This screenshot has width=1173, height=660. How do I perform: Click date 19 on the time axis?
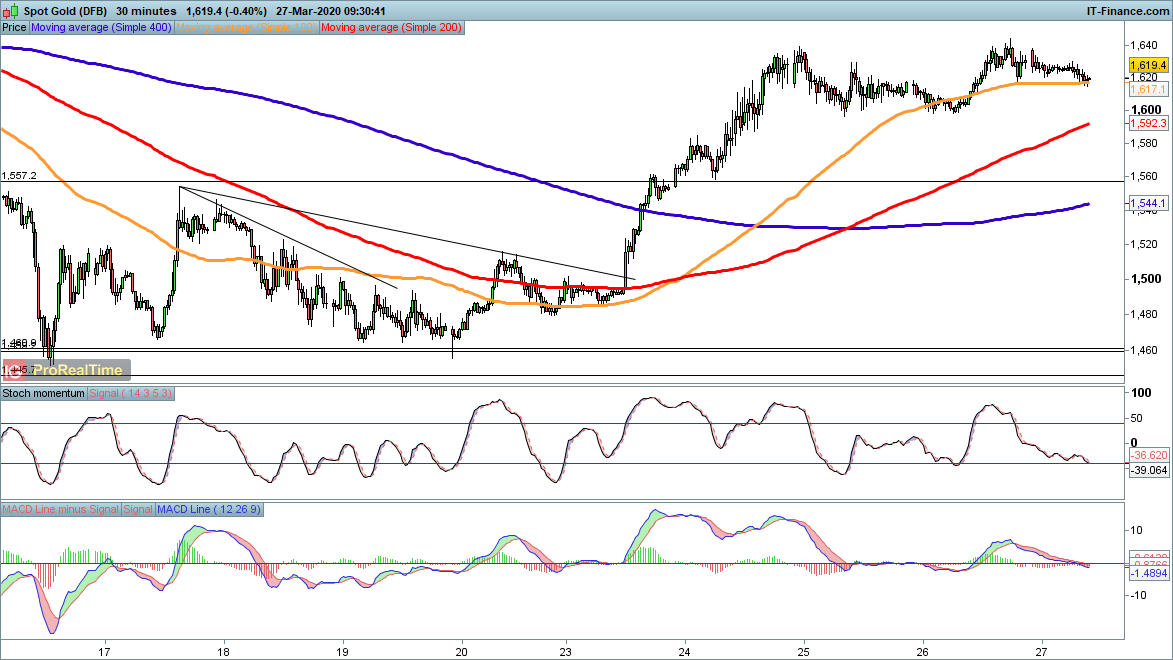(343, 652)
